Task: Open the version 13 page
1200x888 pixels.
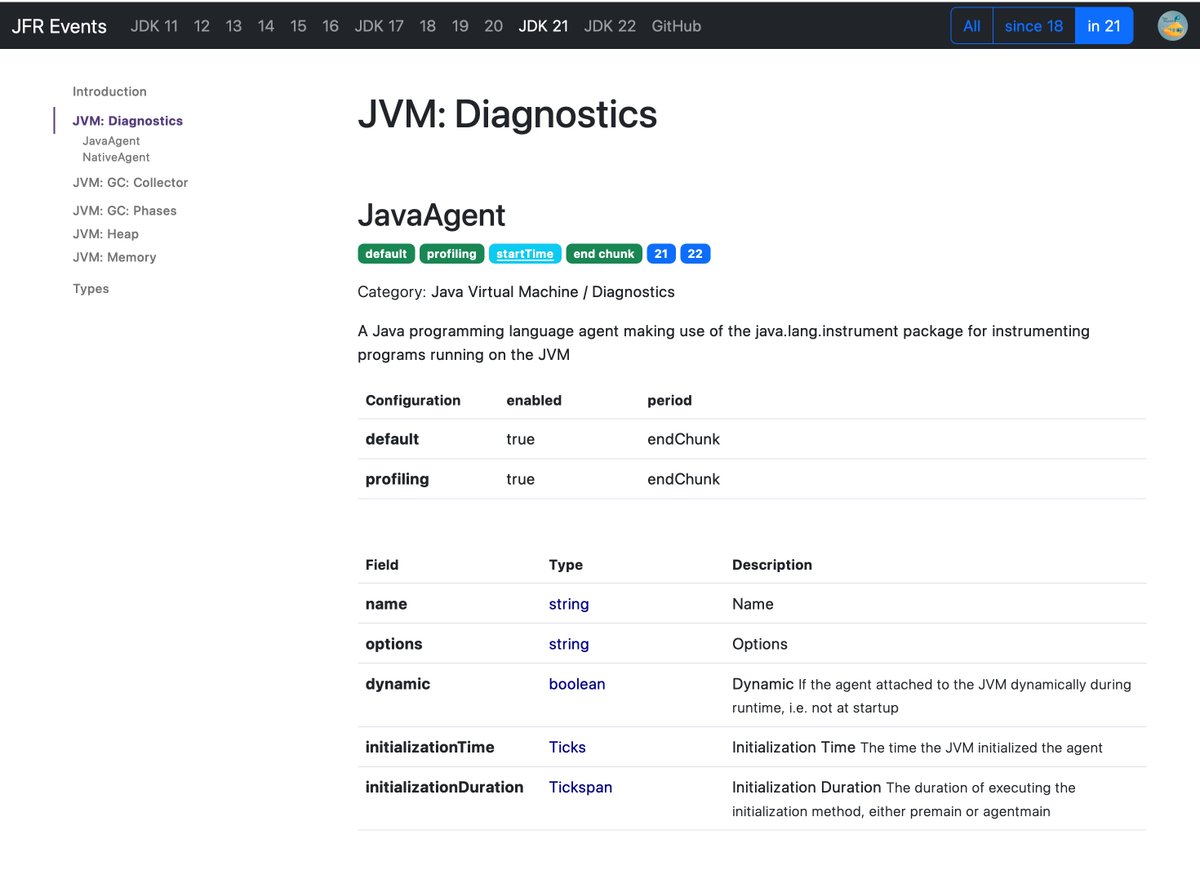Action: point(234,26)
